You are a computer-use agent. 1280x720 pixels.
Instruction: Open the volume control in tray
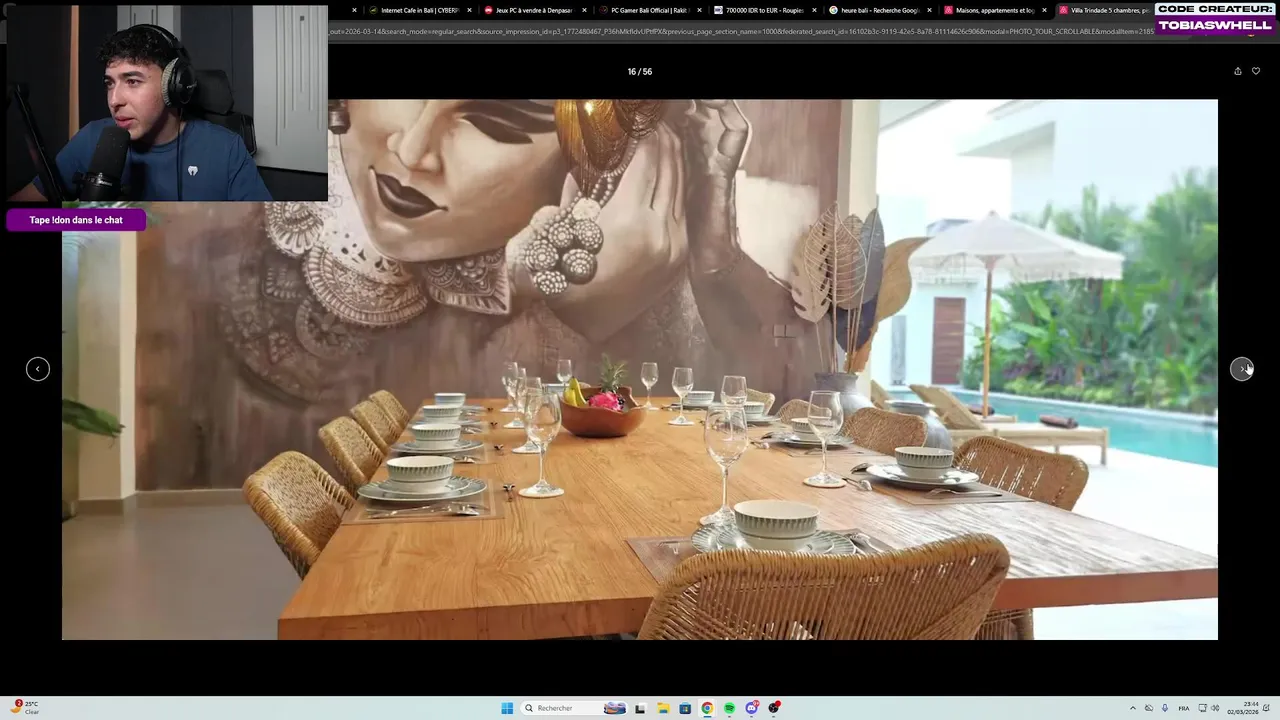pyautogui.click(x=1215, y=708)
